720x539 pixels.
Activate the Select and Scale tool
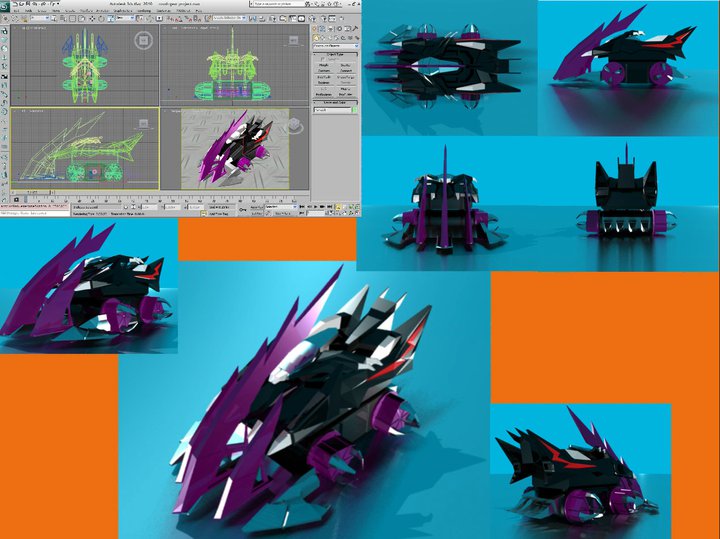(x=111, y=18)
